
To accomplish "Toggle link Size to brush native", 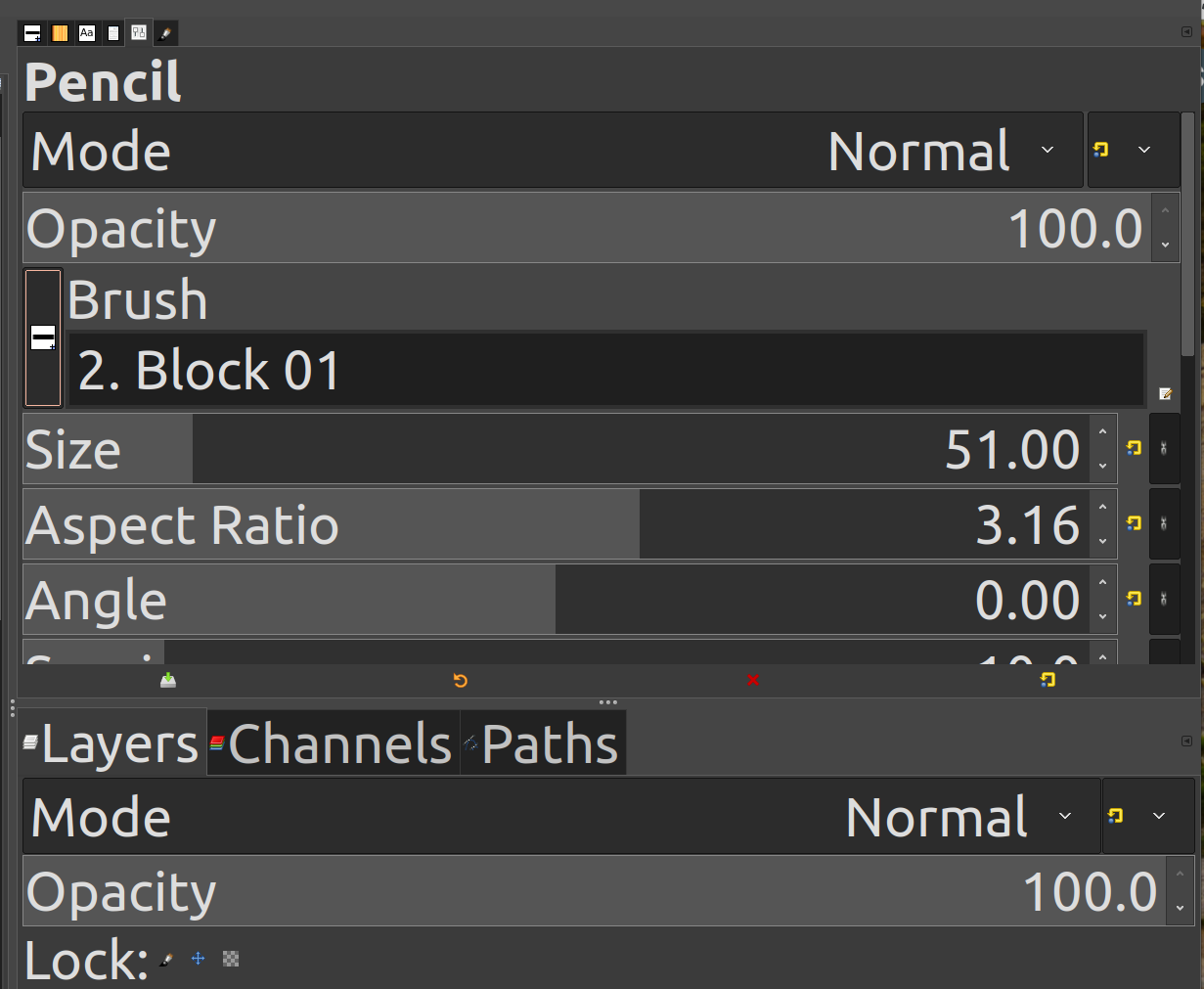I will click(x=1164, y=448).
